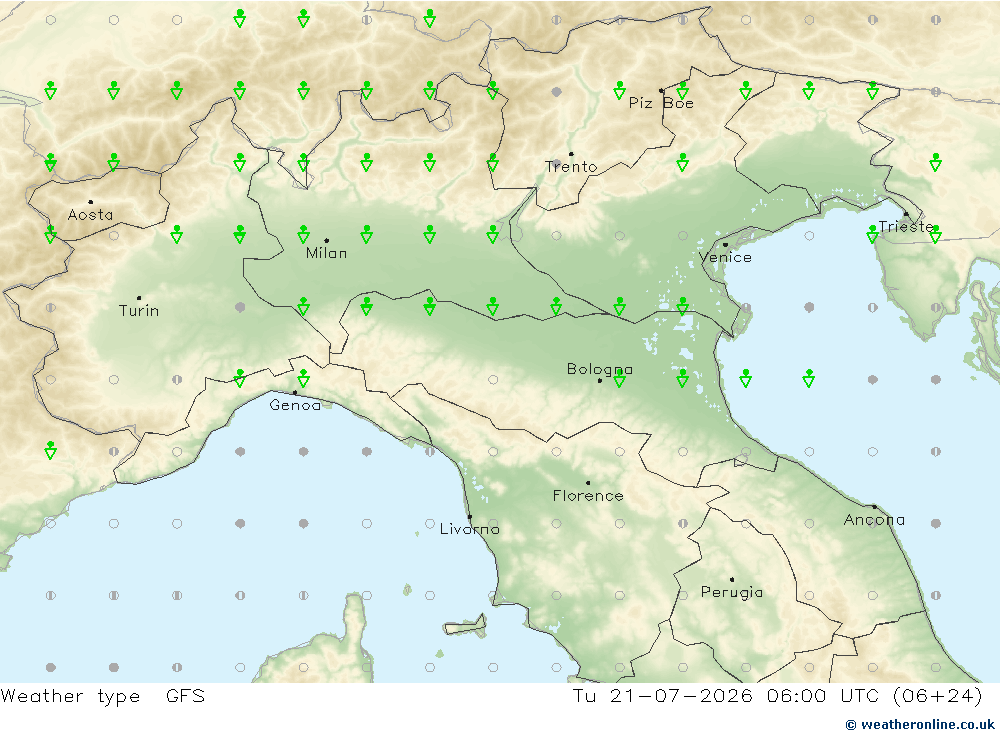The image size is (1000, 733).
Task: Click the green shower symbol overlapping Bologna's label
Action: (x=619, y=378)
